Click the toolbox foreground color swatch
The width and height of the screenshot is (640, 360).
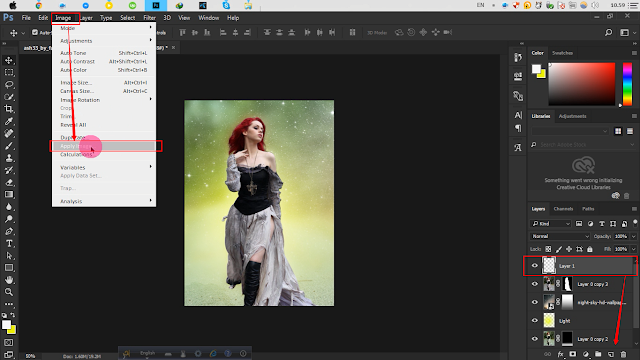pos(6,325)
